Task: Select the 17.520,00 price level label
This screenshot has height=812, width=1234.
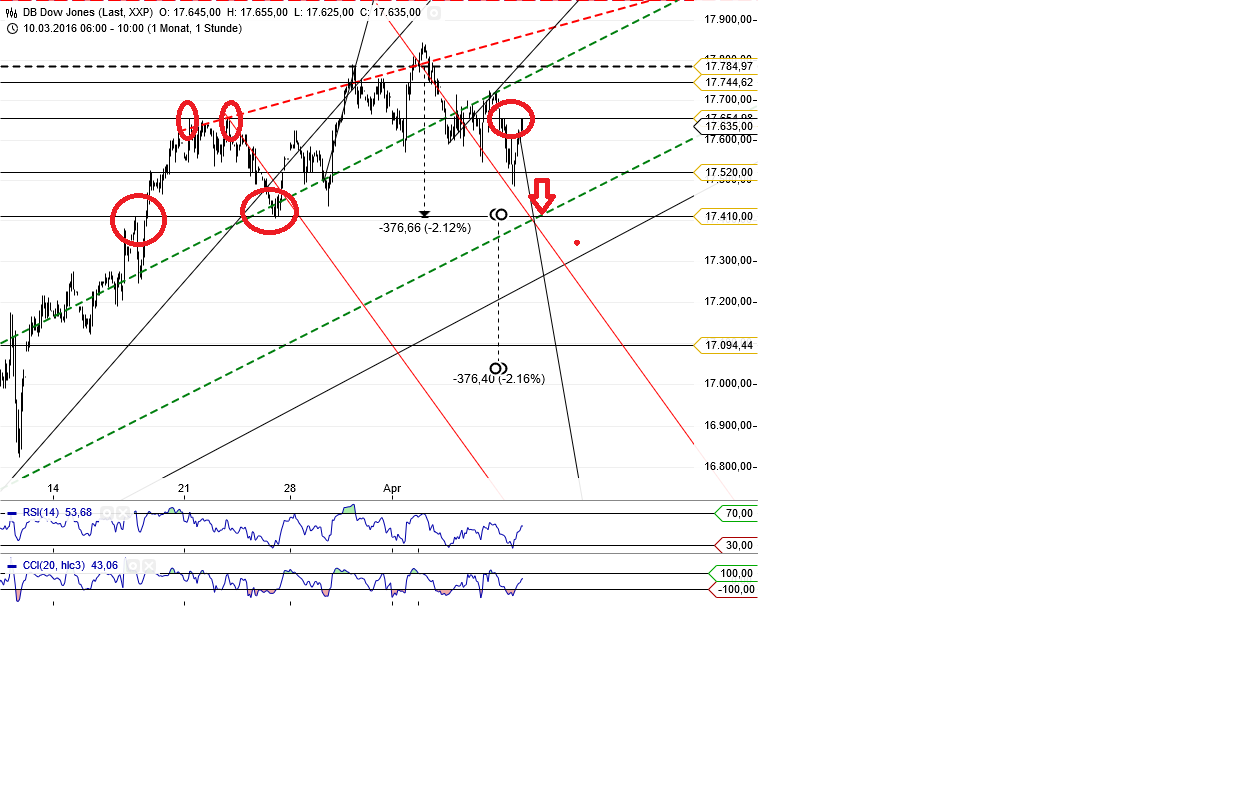Action: pyautogui.click(x=726, y=172)
